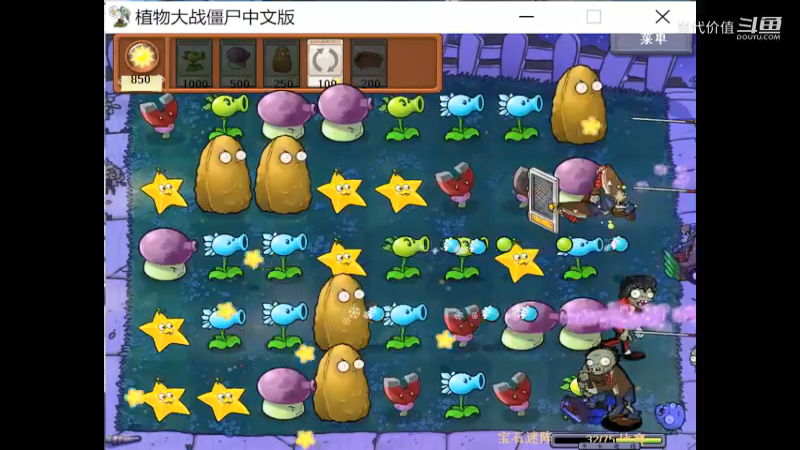Select the Tall-nut upgrade packet costing 250
Viewport: 800px width, 450px height.
point(282,64)
